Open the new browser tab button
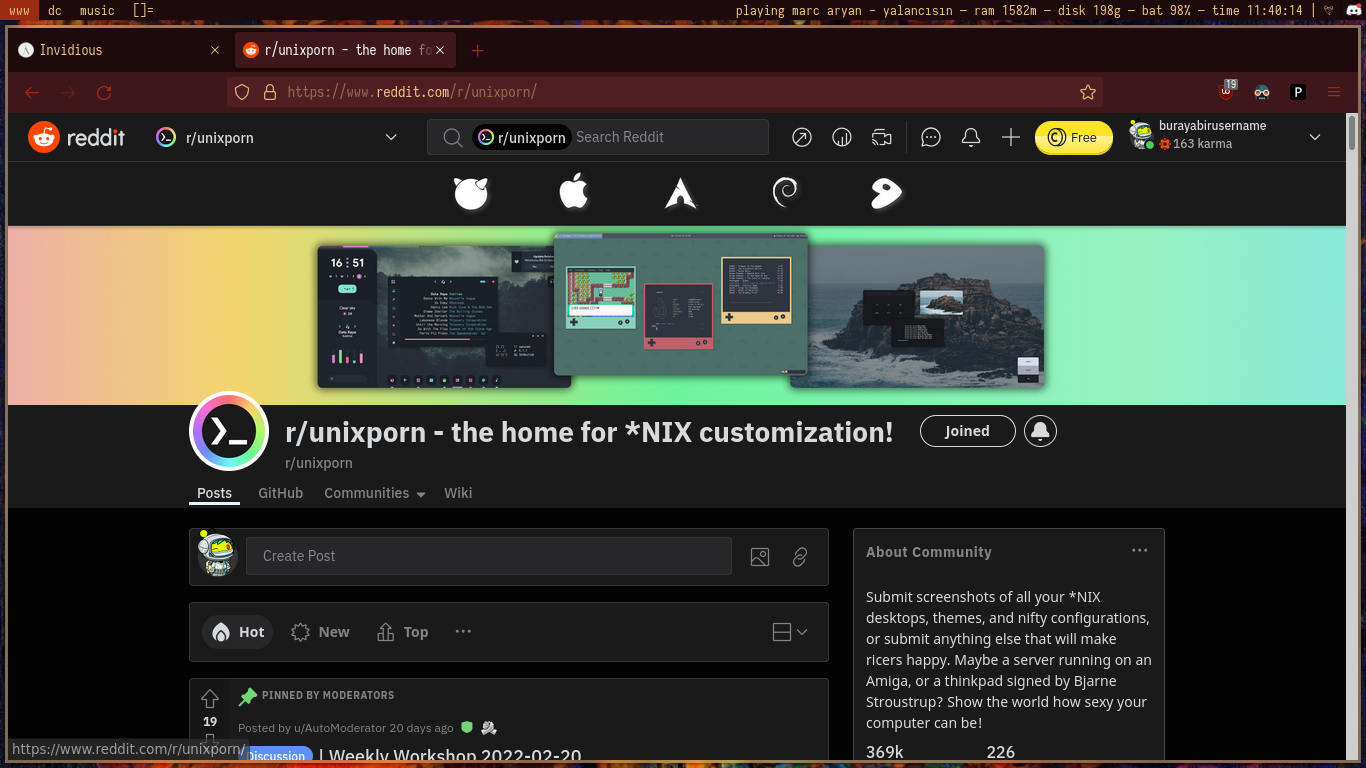Image resolution: width=1366 pixels, height=768 pixels. point(477,50)
